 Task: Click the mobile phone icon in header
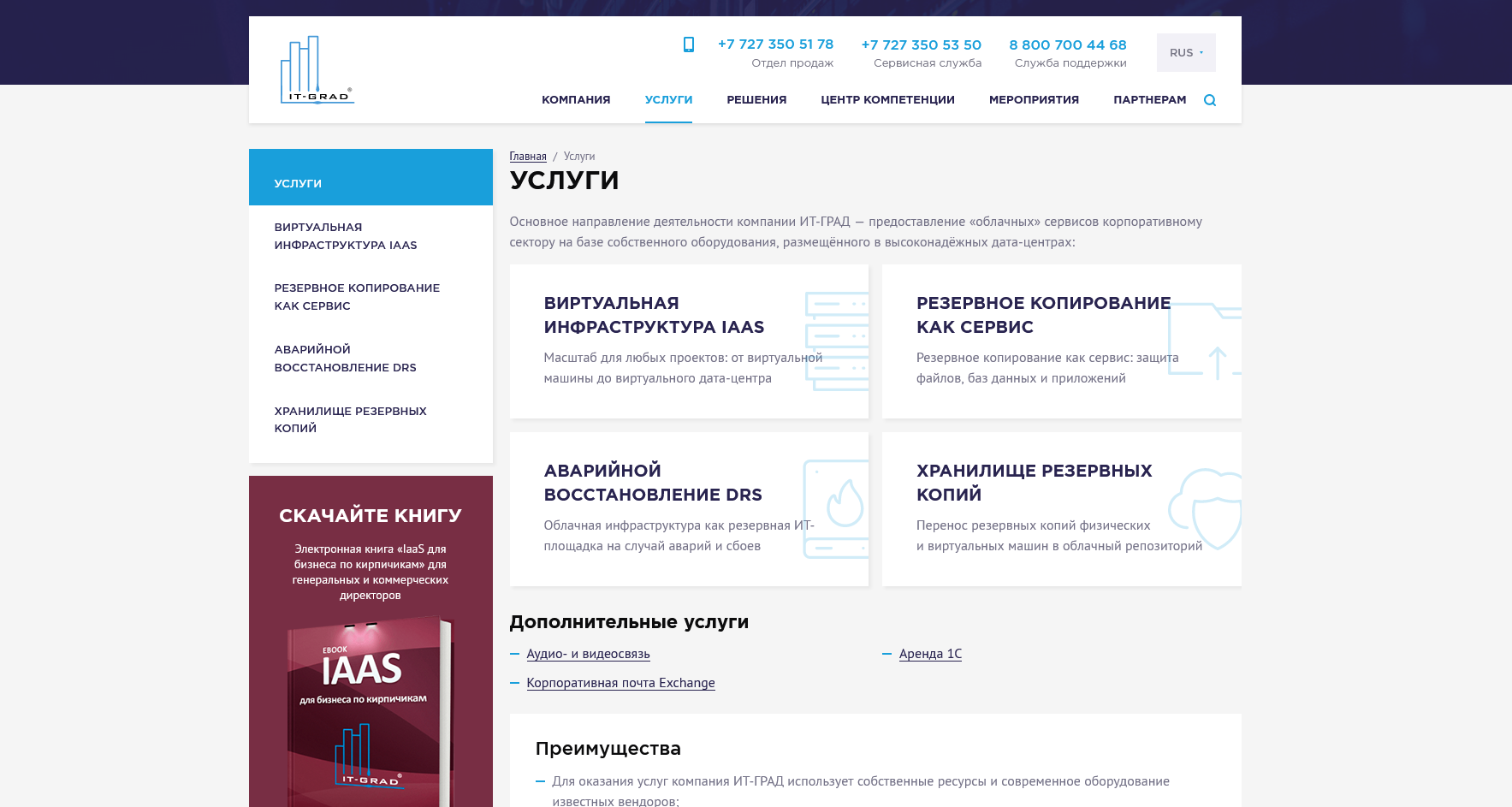(688, 45)
